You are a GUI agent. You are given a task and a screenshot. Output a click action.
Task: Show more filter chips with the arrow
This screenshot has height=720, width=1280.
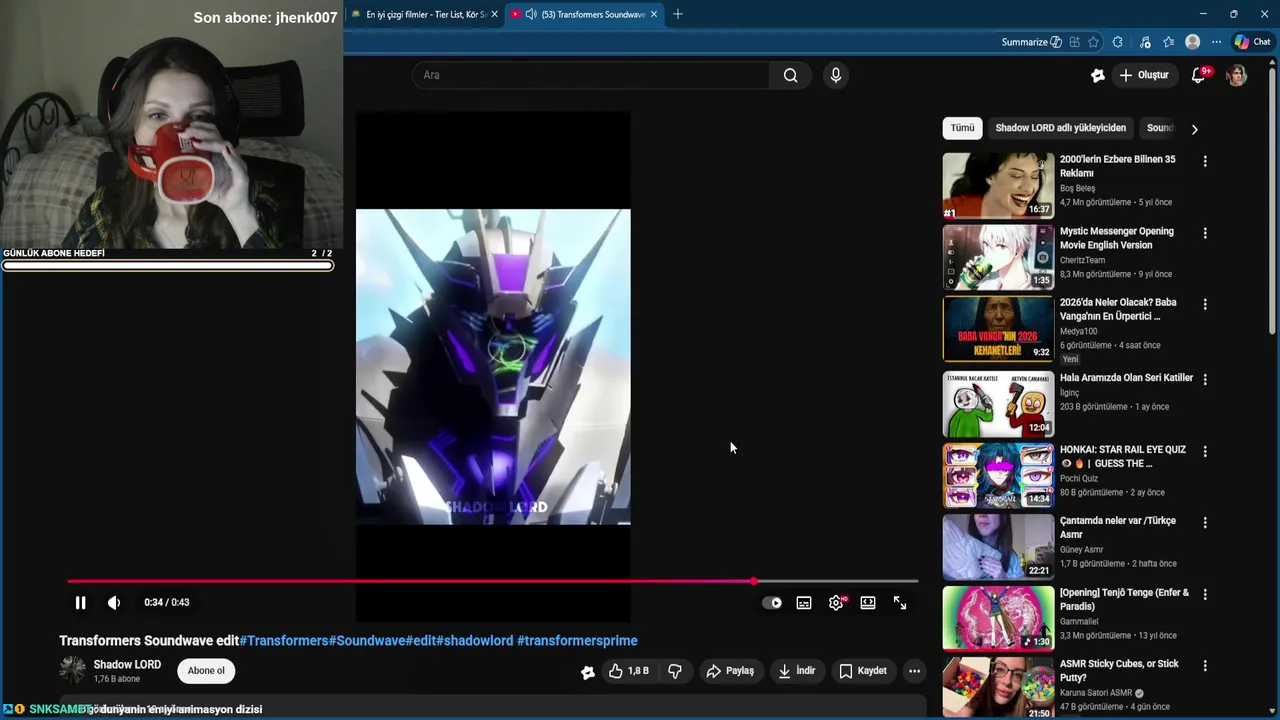[1194, 129]
